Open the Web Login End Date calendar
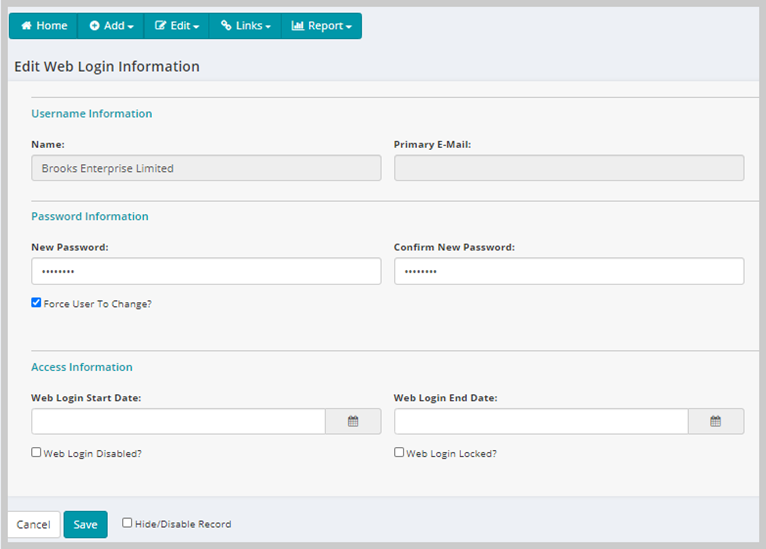 click(715, 422)
